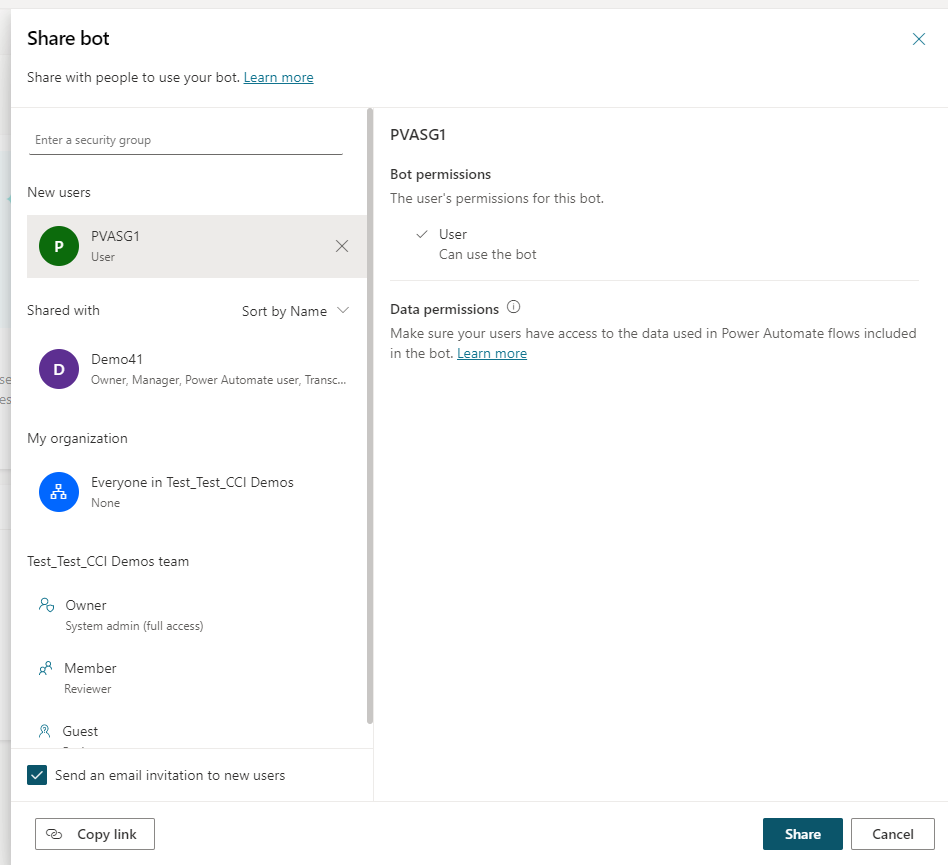Viewport: 948px width, 865px height.
Task: Click the Data permissions info icon
Action: [x=513, y=307]
